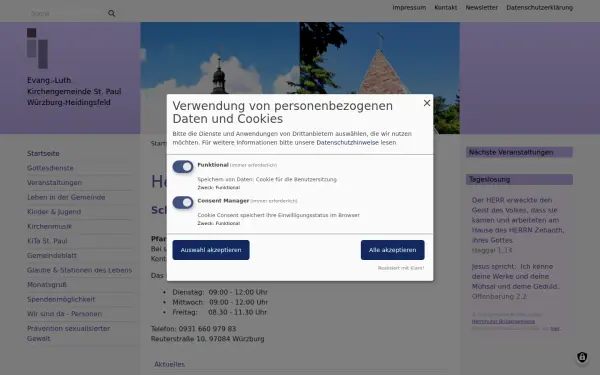Screen dimensions: 600x375
Task: Click the church logo icon
Action: (x=38, y=48)
